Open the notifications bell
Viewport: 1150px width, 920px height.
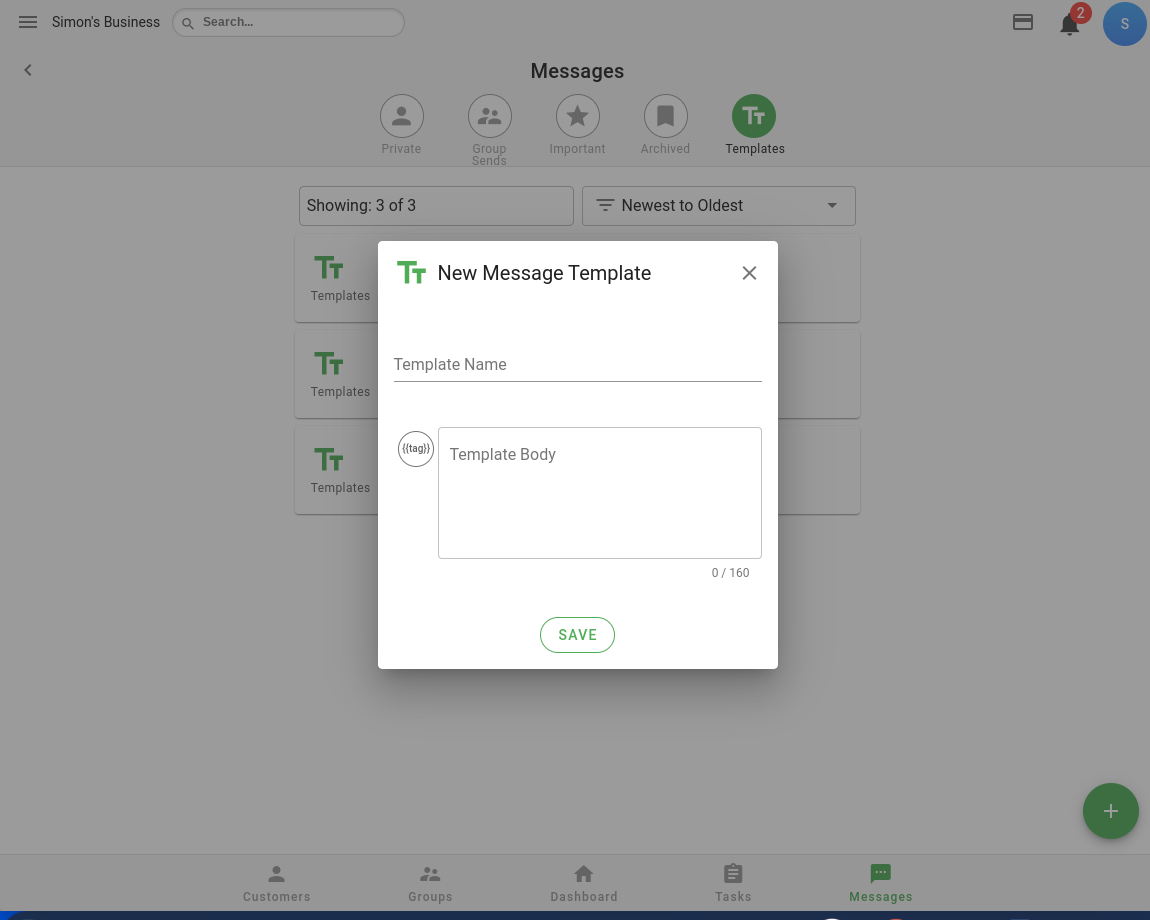1069,25
